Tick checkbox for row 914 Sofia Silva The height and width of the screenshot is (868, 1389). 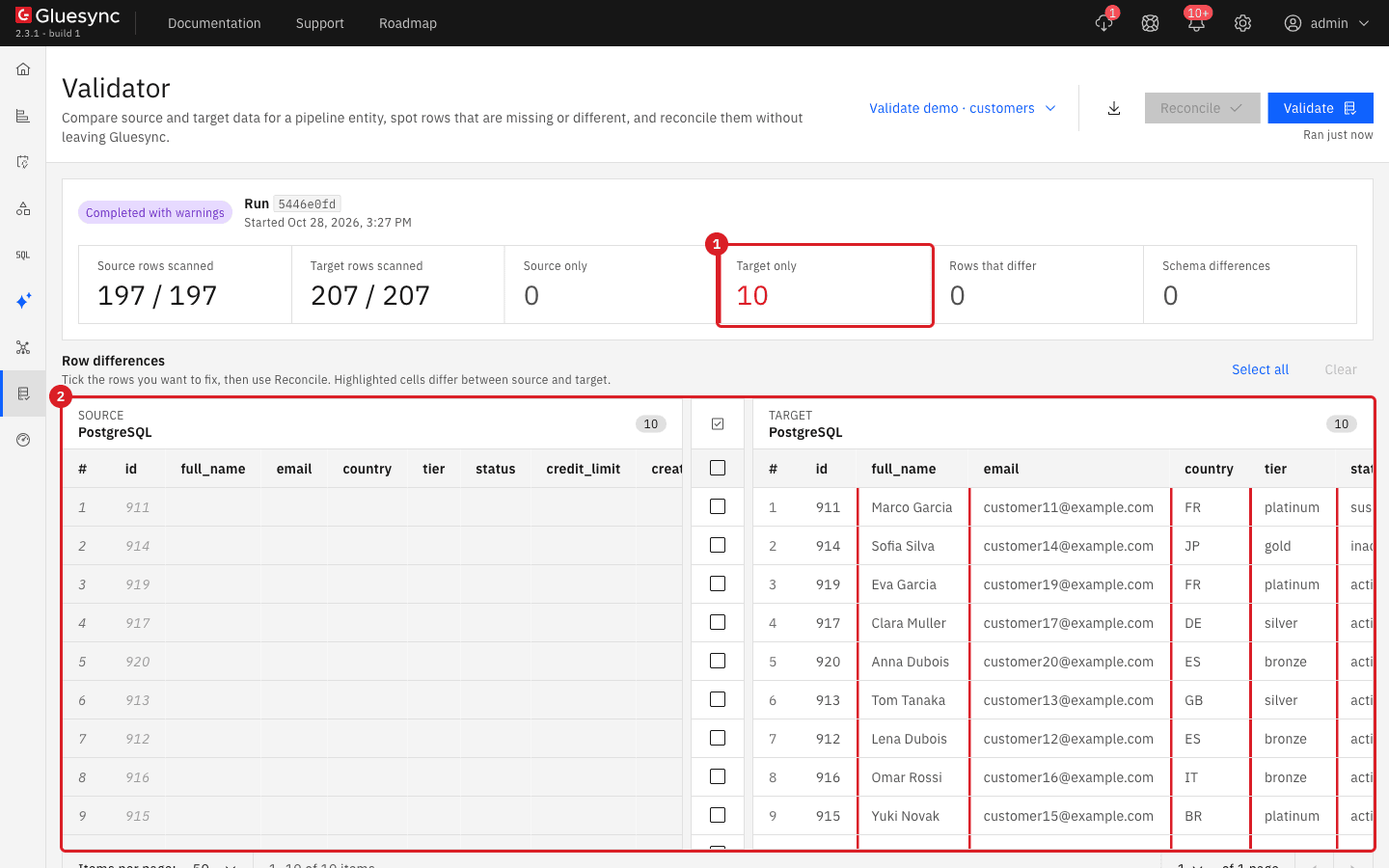point(718,545)
